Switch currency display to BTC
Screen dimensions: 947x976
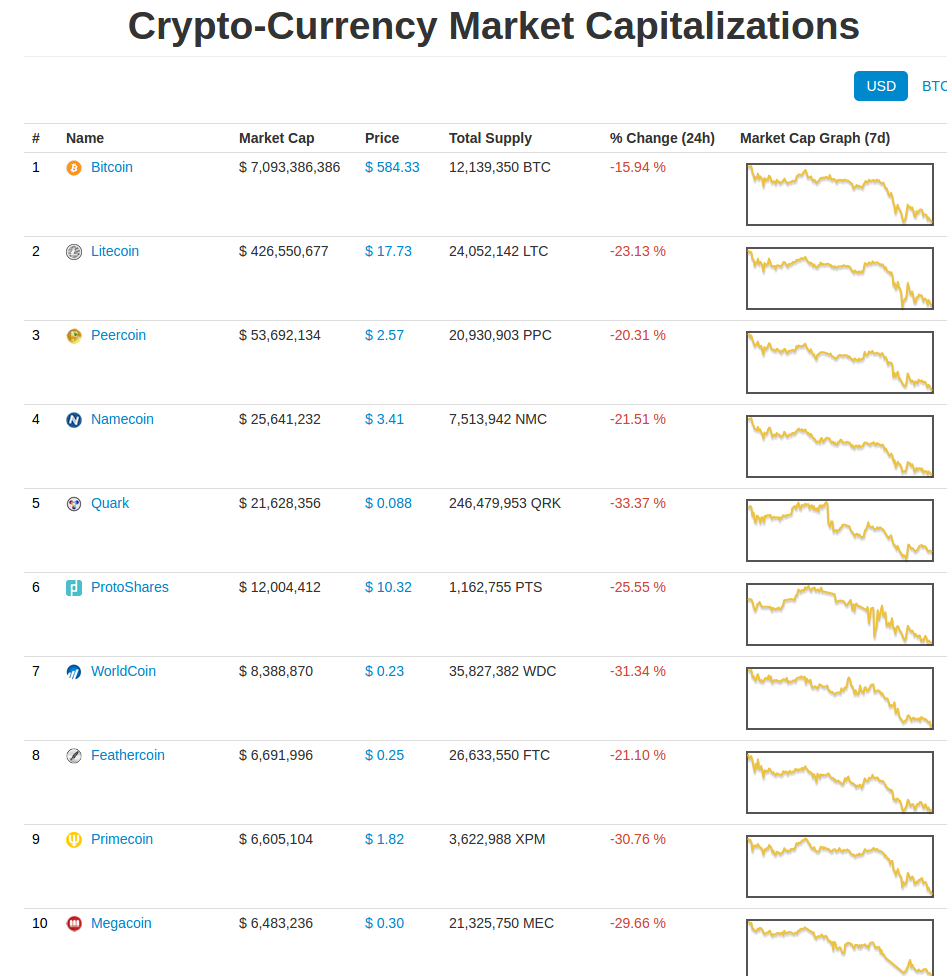point(934,86)
